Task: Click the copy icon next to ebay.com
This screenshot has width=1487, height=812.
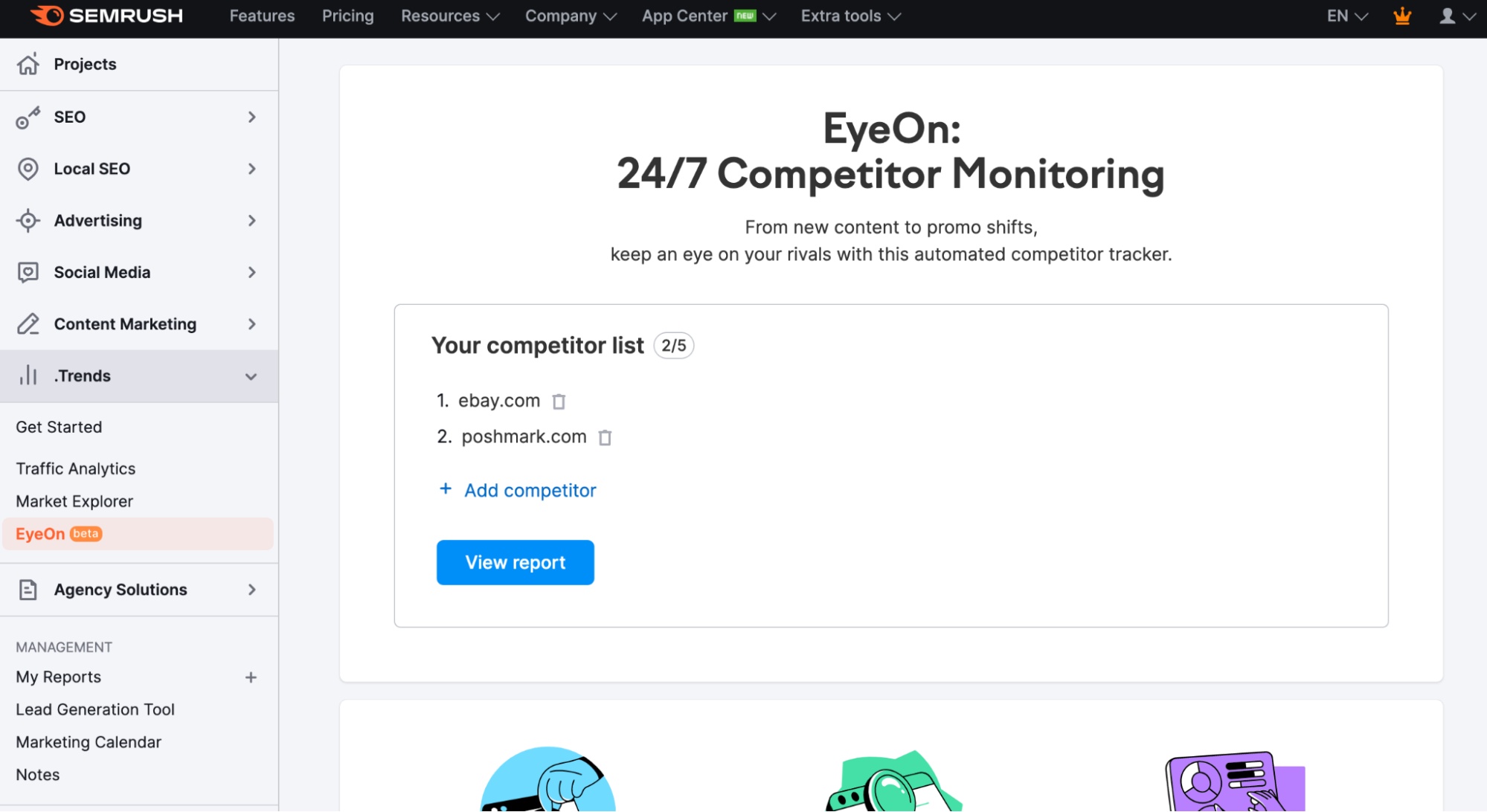Action: (559, 401)
